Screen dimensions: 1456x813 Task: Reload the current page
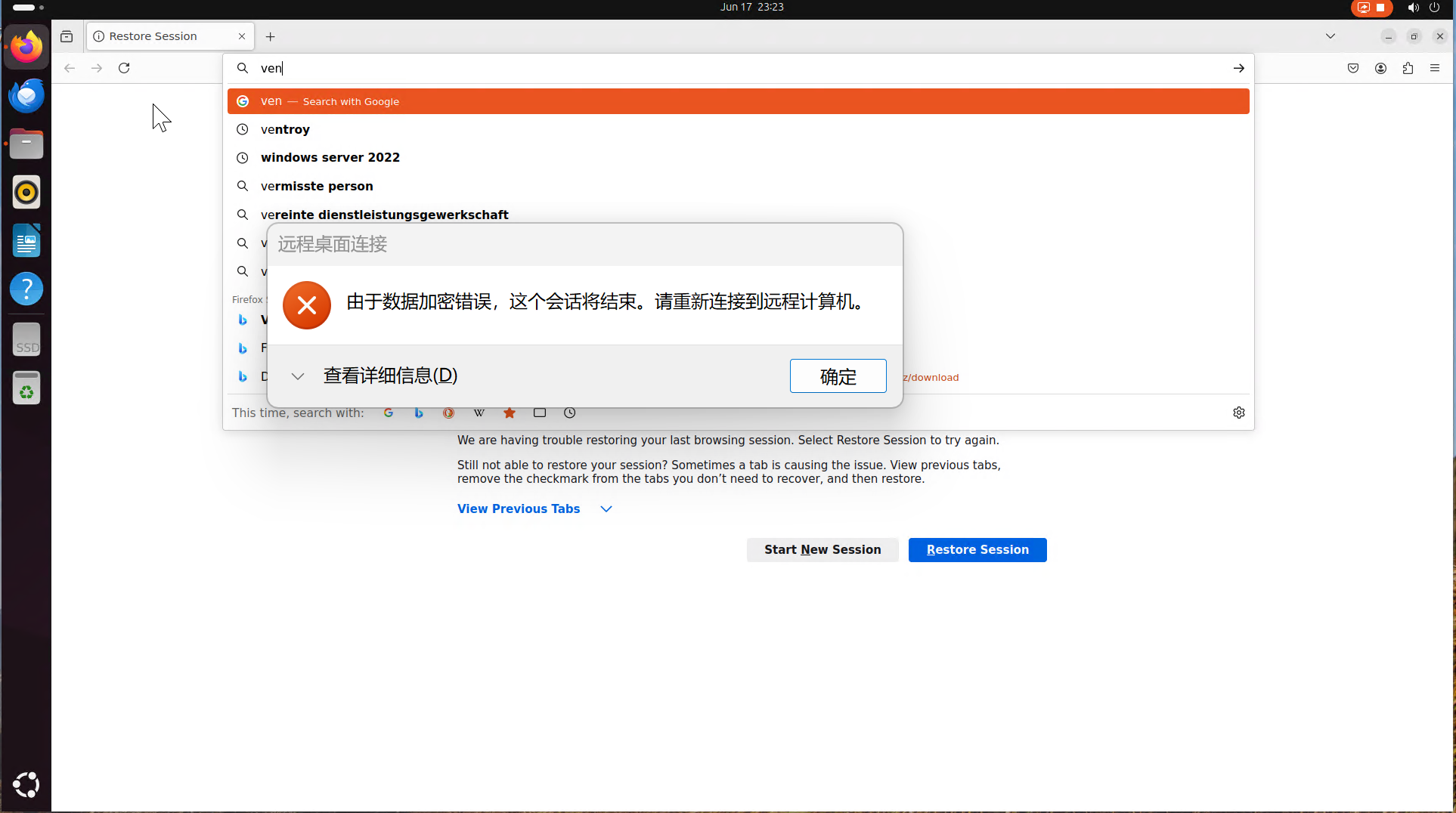(124, 68)
